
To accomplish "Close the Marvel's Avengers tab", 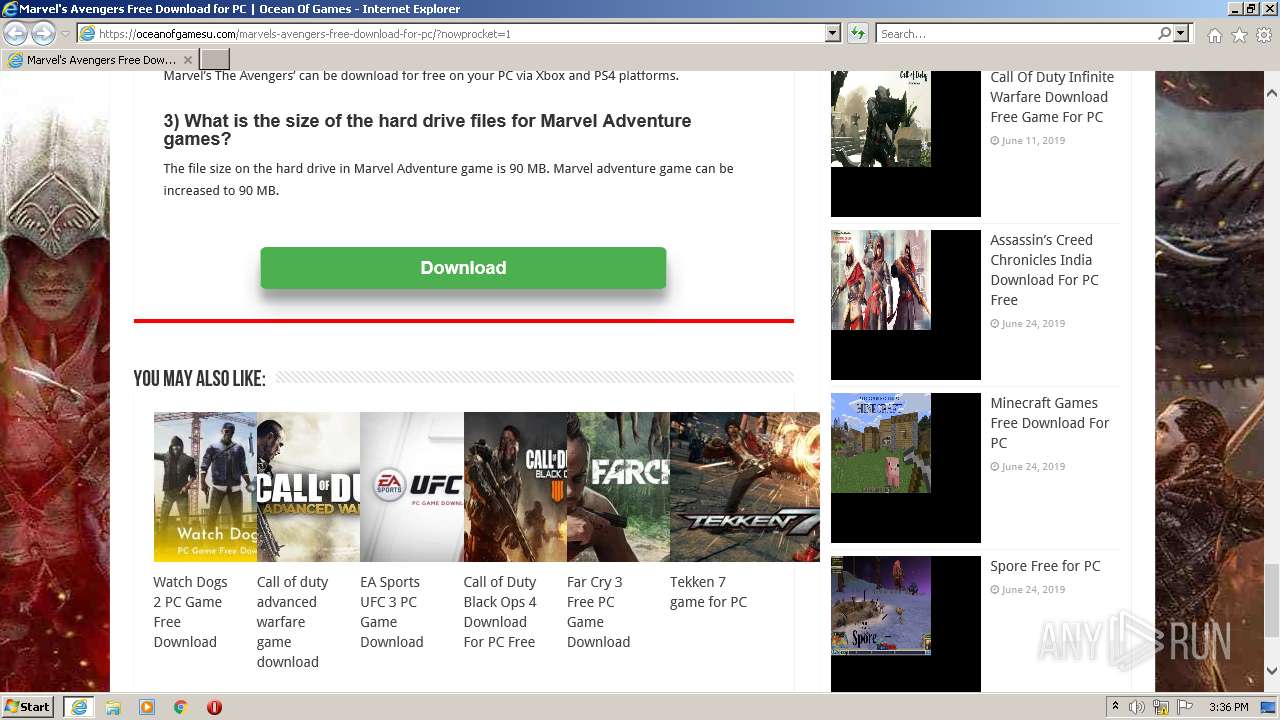I will coord(187,60).
